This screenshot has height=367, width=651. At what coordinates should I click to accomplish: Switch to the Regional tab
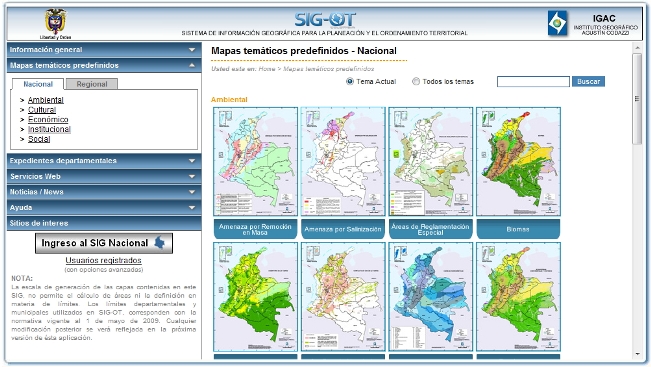point(92,84)
